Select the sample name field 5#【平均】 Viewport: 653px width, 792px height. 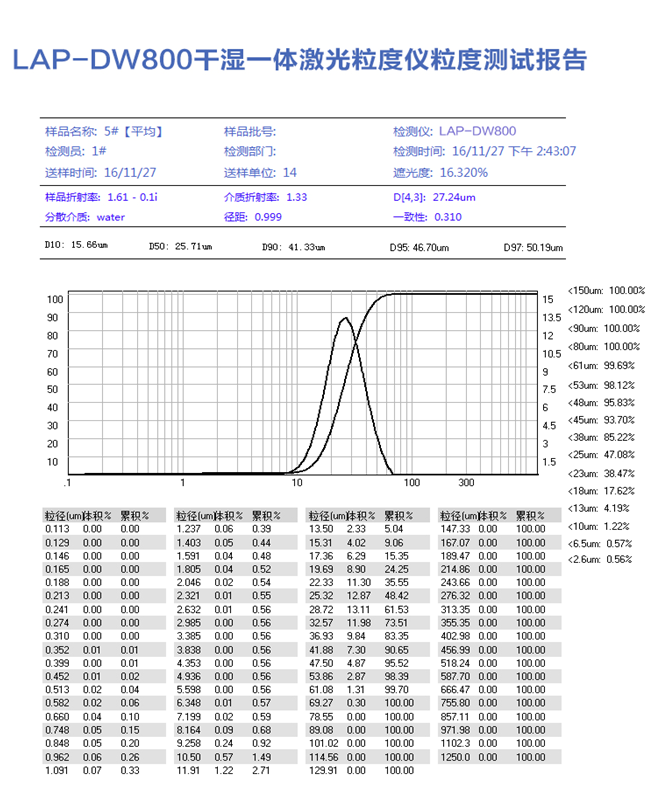134,131
